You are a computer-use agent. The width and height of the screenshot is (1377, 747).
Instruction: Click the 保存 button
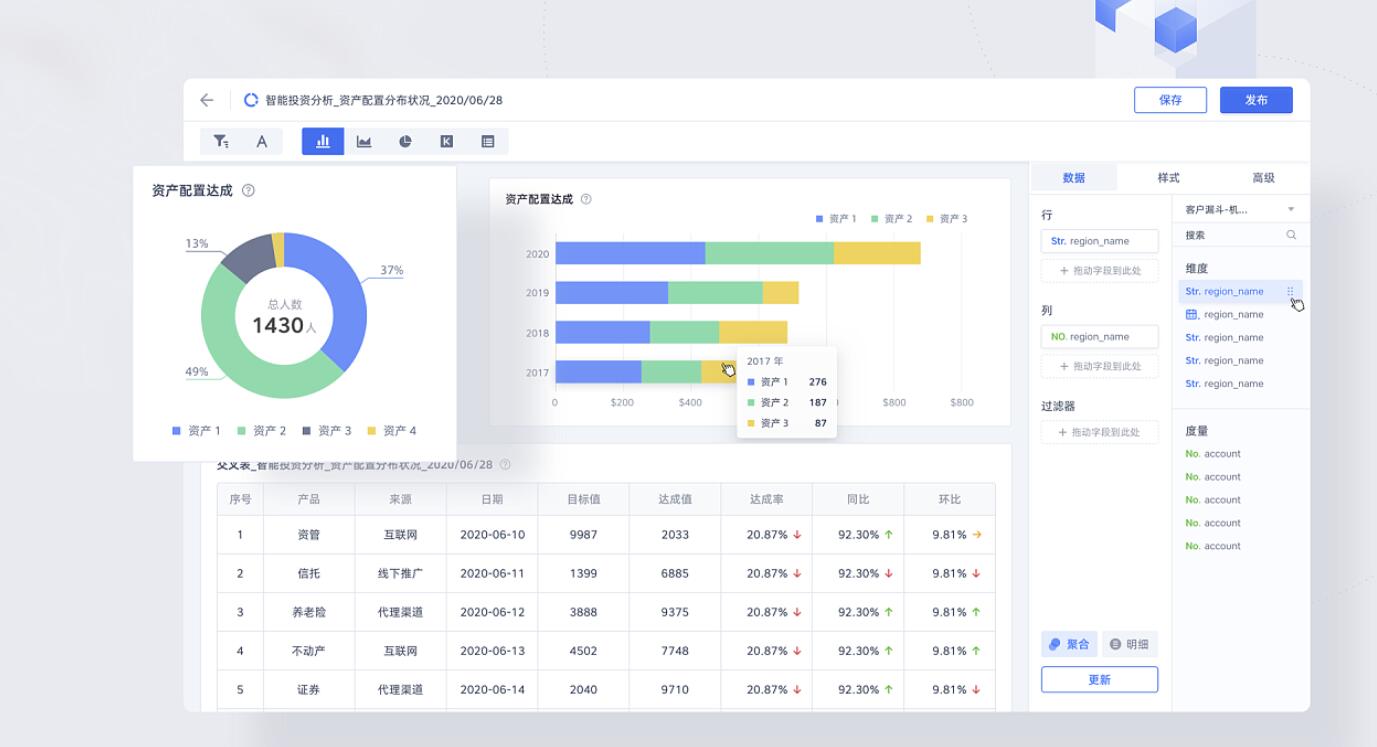tap(1170, 100)
